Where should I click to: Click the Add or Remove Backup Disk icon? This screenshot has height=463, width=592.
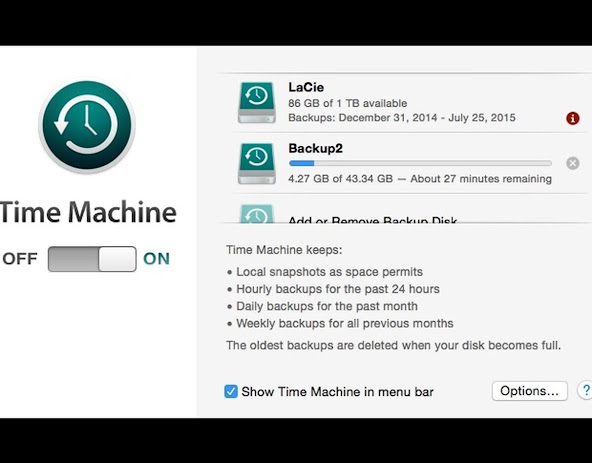point(257,214)
